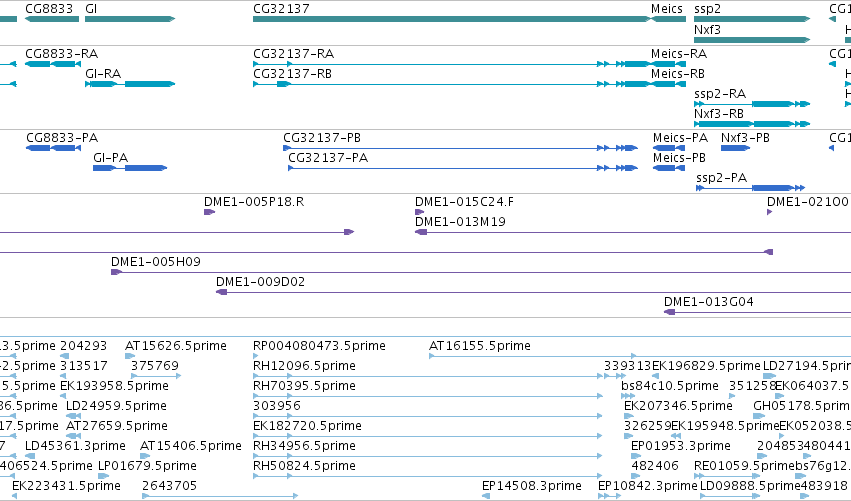The height and width of the screenshot is (501, 851).
Task: Select the Nxf3-PB coding segment
Action: (735, 148)
